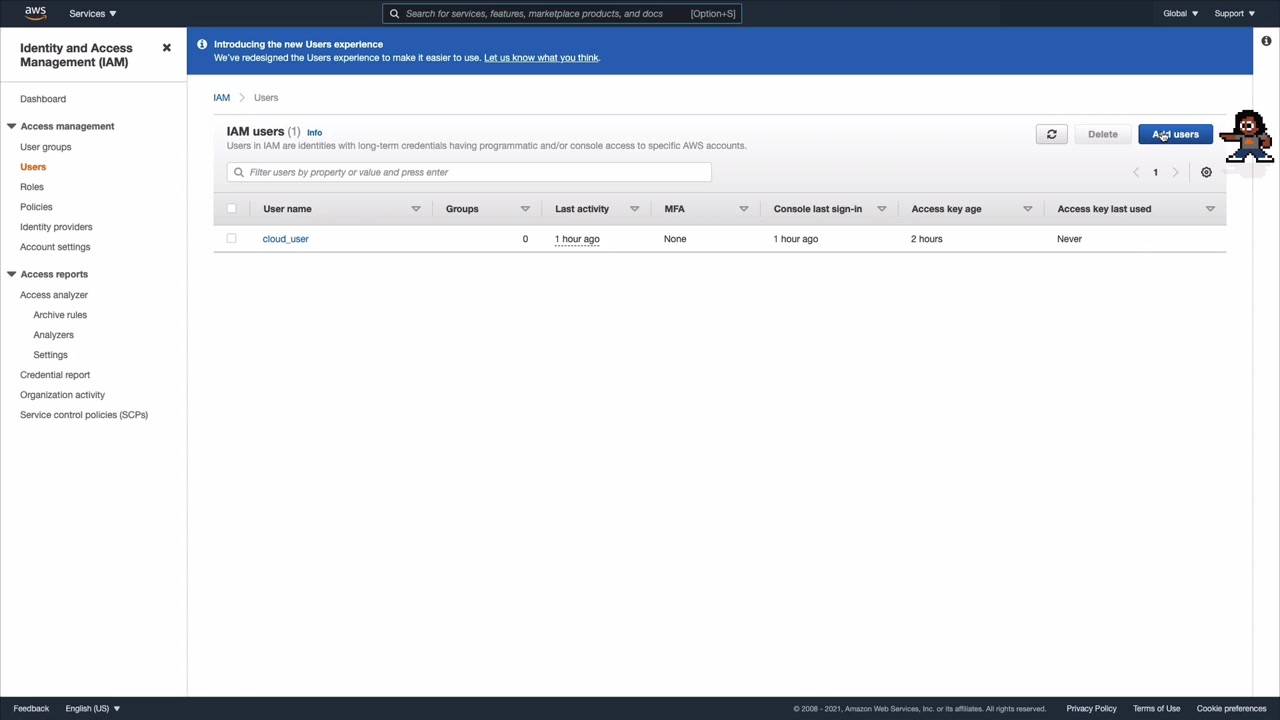
Task: Click the '2 hours' access key age cell
Action: coord(927,239)
